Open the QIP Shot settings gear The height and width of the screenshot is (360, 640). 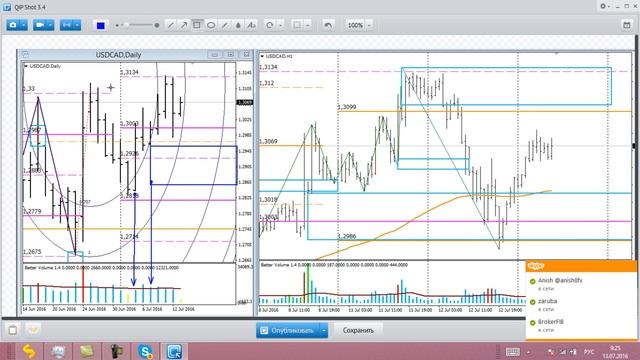pyautogui.click(x=603, y=7)
